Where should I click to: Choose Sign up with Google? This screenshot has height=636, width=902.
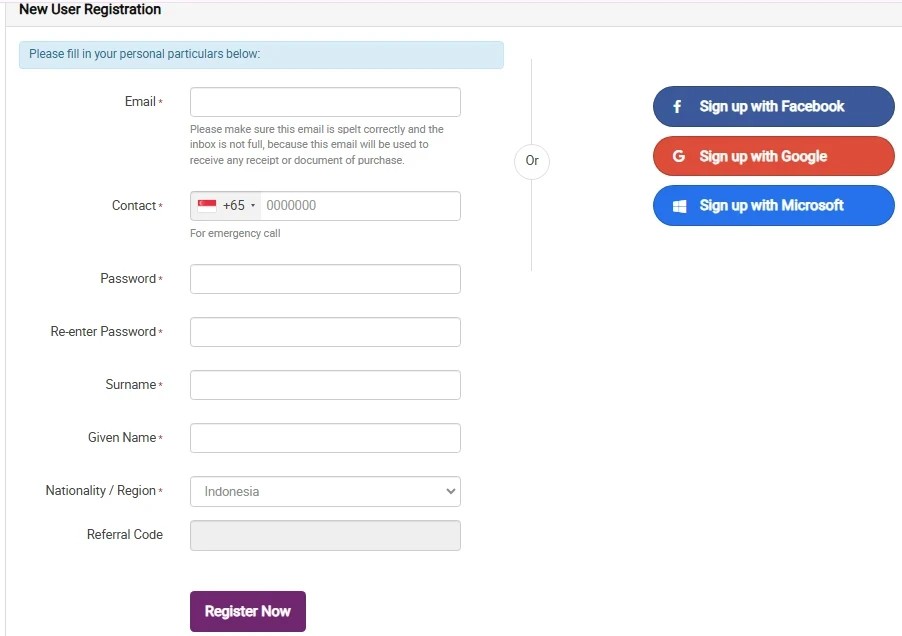tap(774, 156)
